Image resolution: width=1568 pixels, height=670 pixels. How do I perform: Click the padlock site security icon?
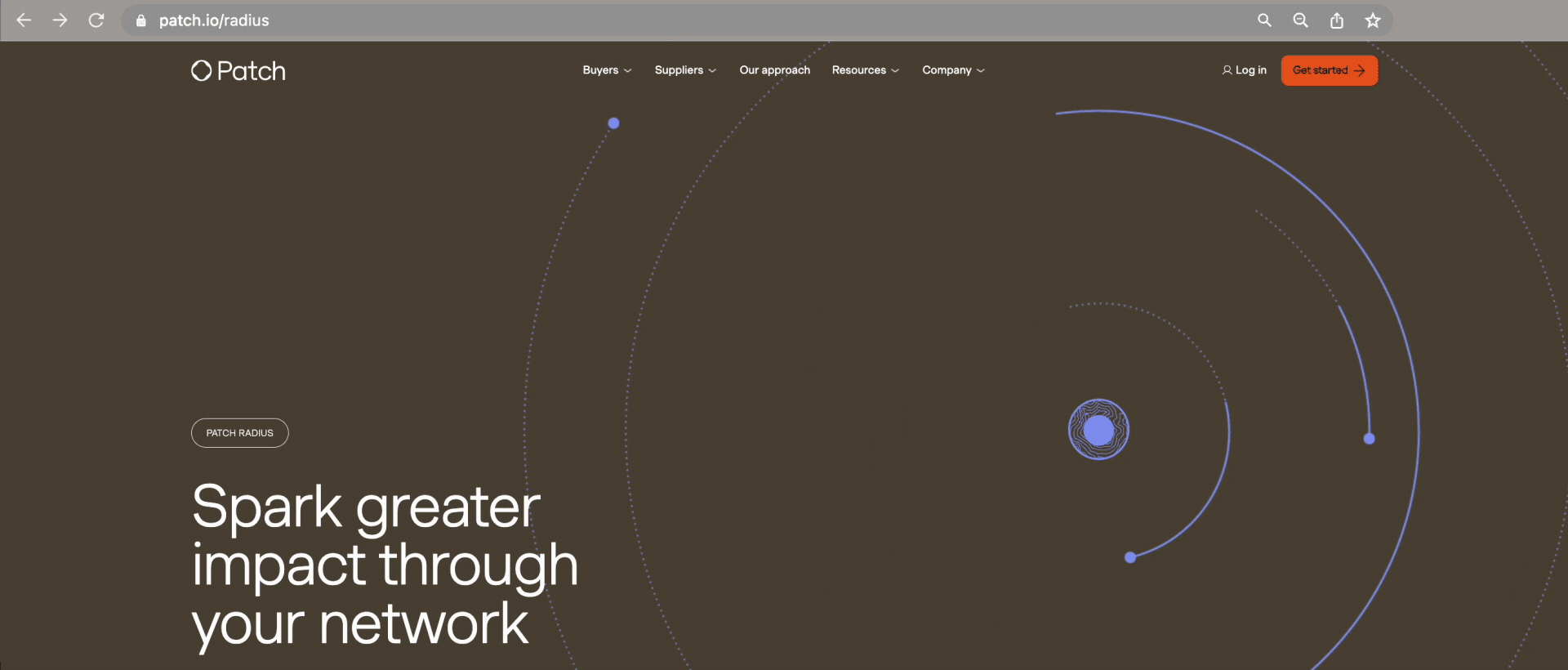140,20
